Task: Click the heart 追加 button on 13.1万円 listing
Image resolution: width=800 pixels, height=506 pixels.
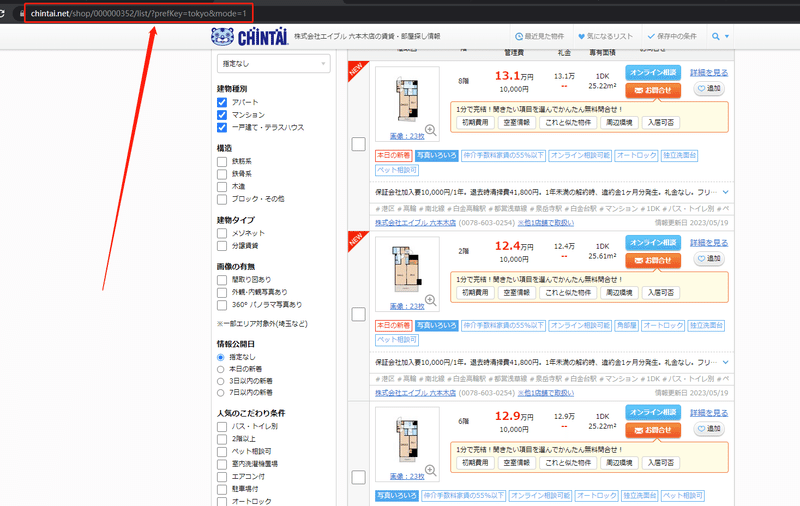Action: pyautogui.click(x=709, y=89)
